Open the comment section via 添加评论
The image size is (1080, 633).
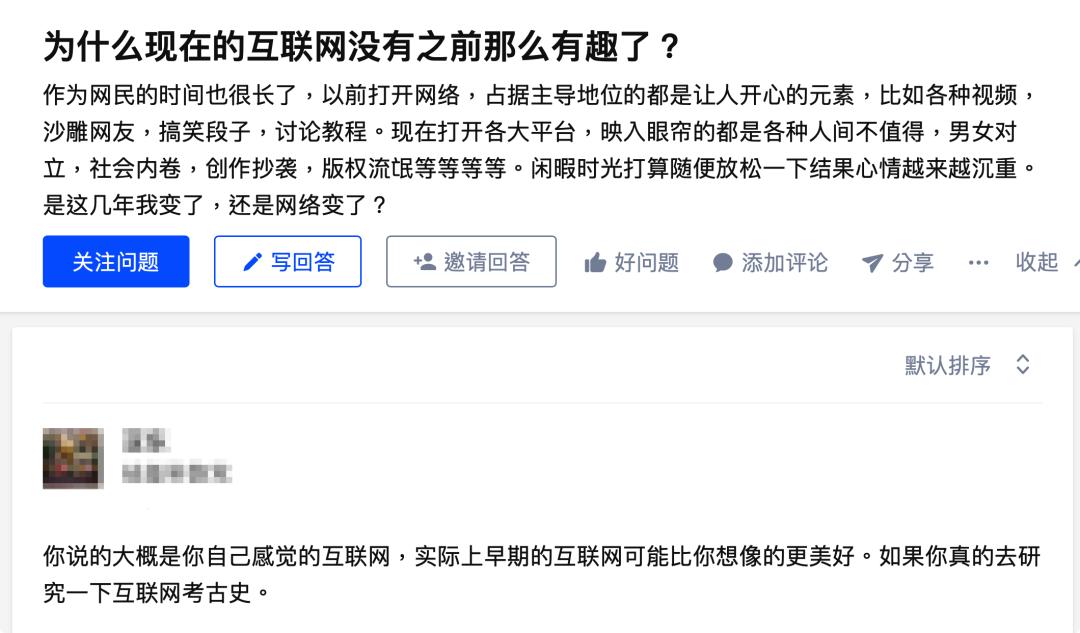point(770,262)
